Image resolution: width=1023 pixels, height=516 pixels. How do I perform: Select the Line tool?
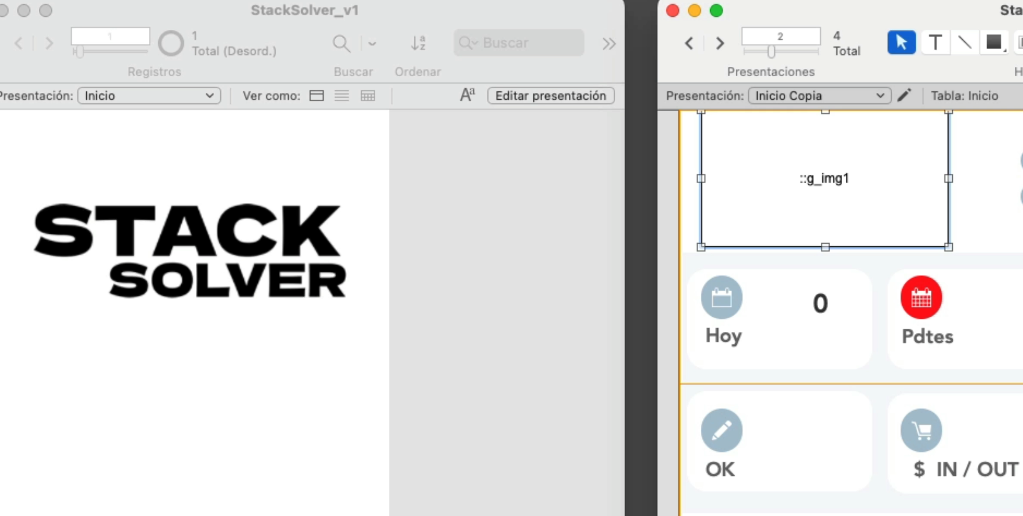(964, 42)
